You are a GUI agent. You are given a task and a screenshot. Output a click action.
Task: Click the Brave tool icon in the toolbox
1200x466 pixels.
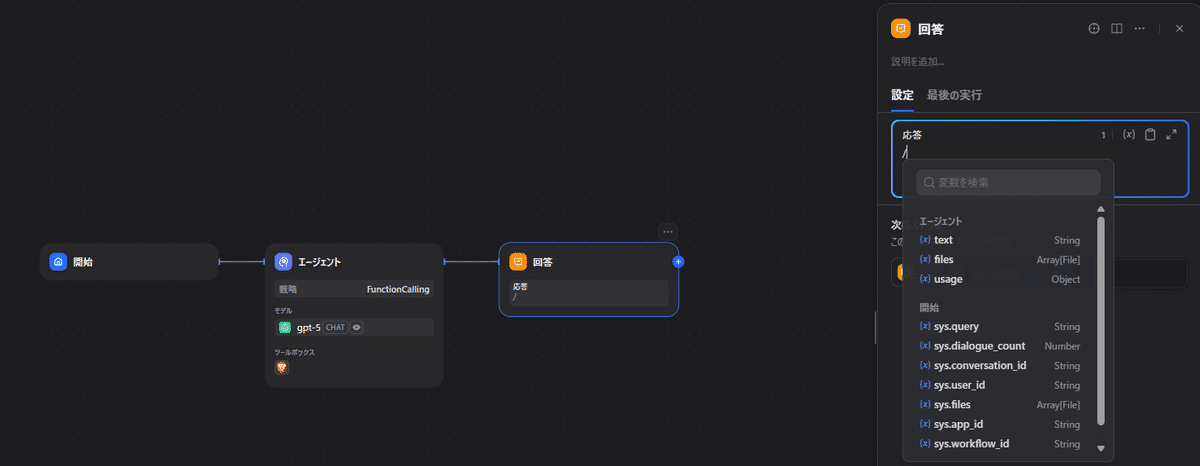pyautogui.click(x=282, y=368)
